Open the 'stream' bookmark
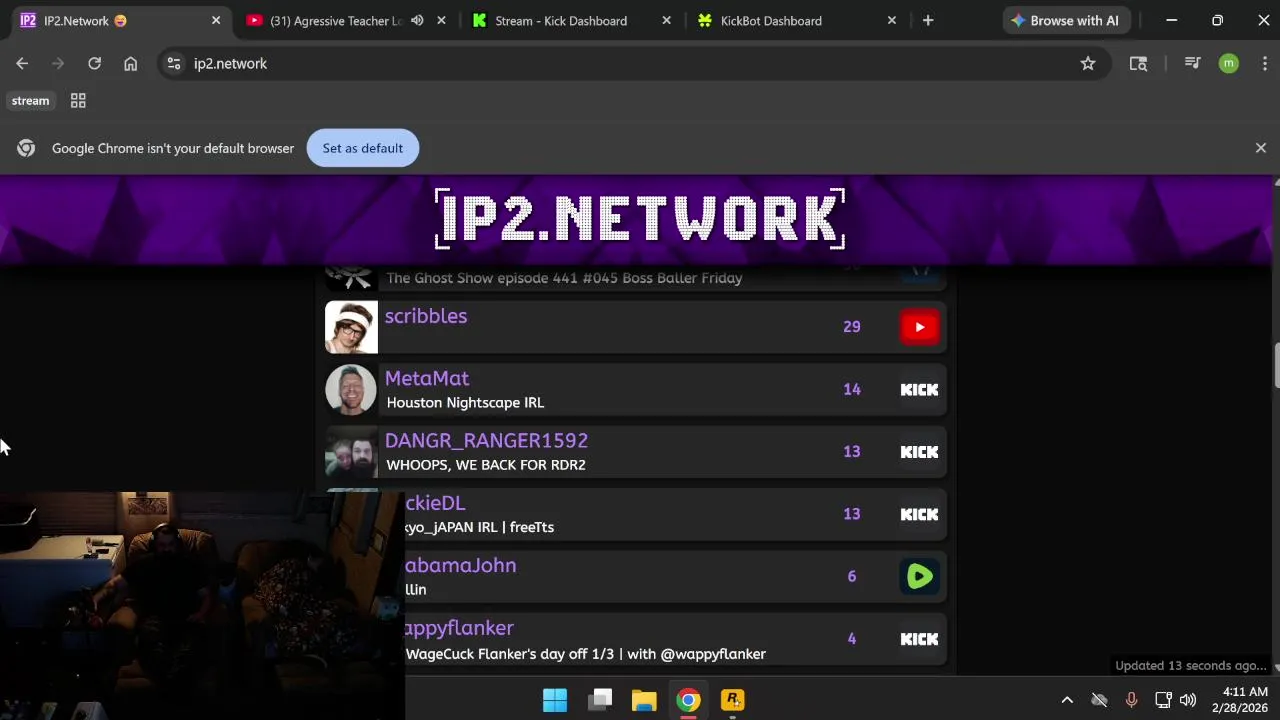 pos(30,101)
